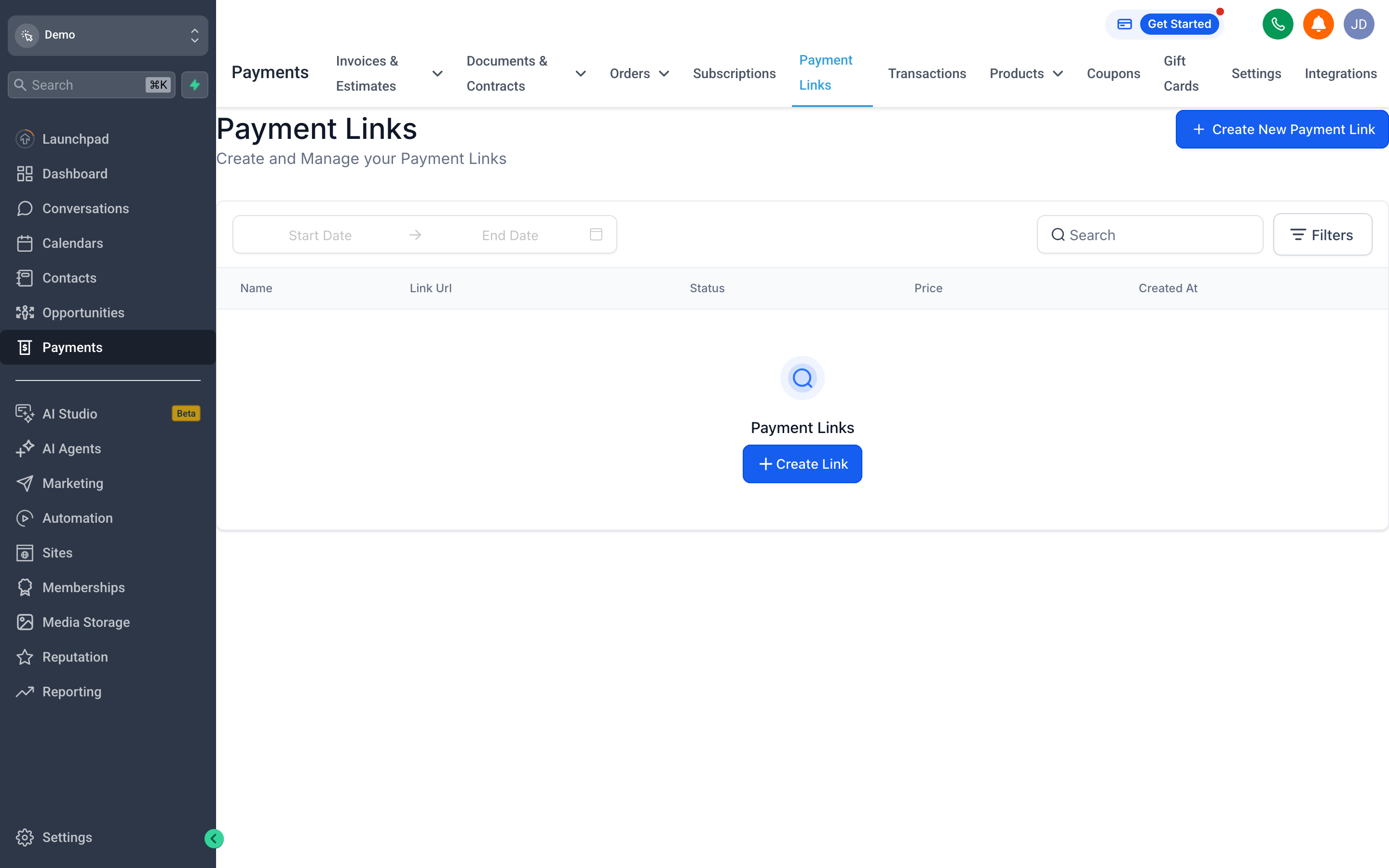Open the Coupons tab

(1113, 73)
